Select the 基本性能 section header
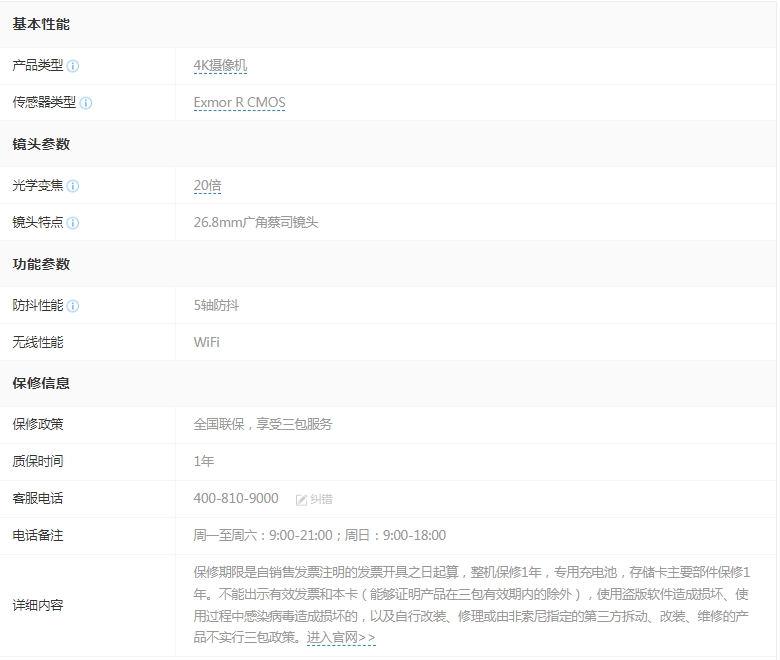 pos(41,24)
